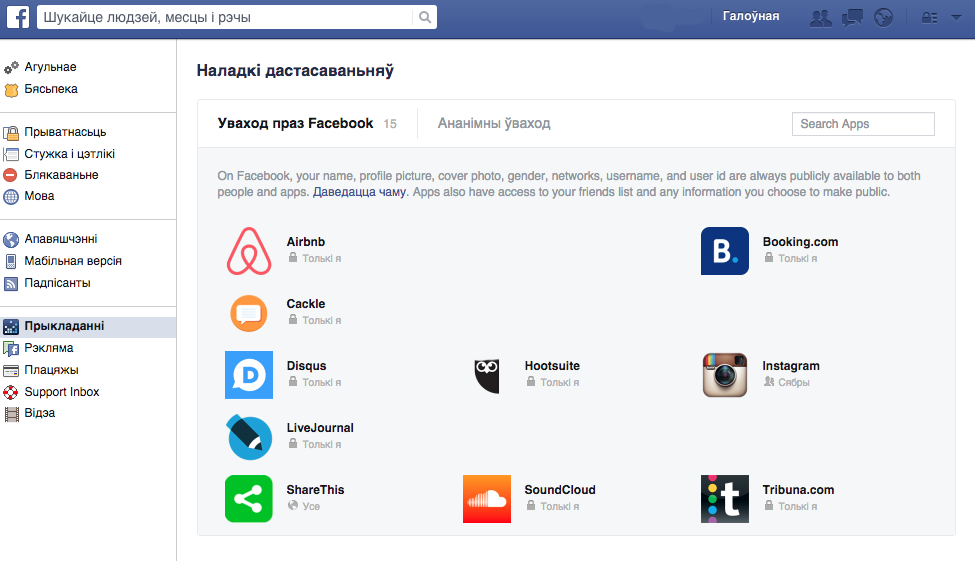Click the SoundCloud app icon

point(487,499)
